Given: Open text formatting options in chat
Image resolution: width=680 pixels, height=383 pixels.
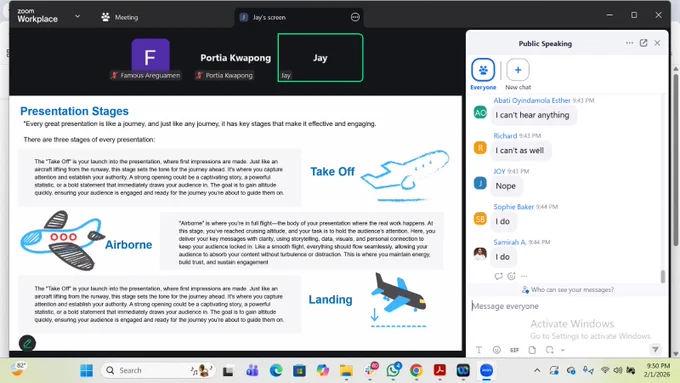Looking at the screenshot, I should 479,350.
